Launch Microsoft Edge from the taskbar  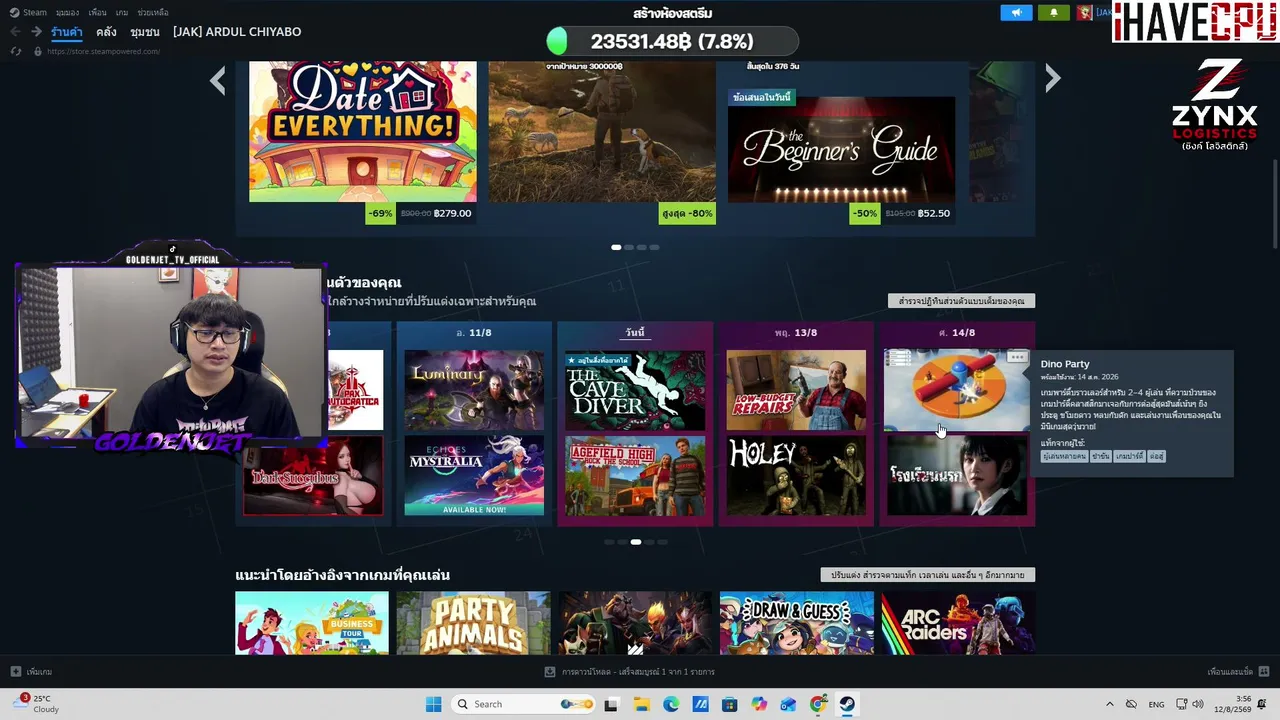click(x=671, y=704)
